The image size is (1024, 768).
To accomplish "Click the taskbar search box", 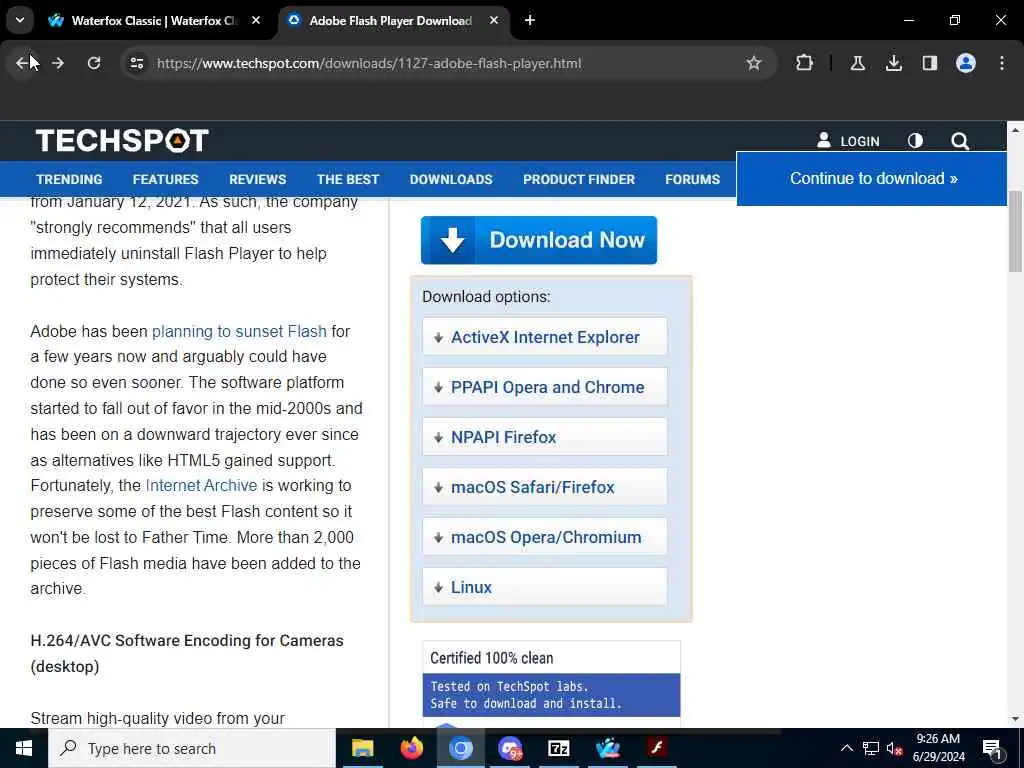I will pos(192,748).
